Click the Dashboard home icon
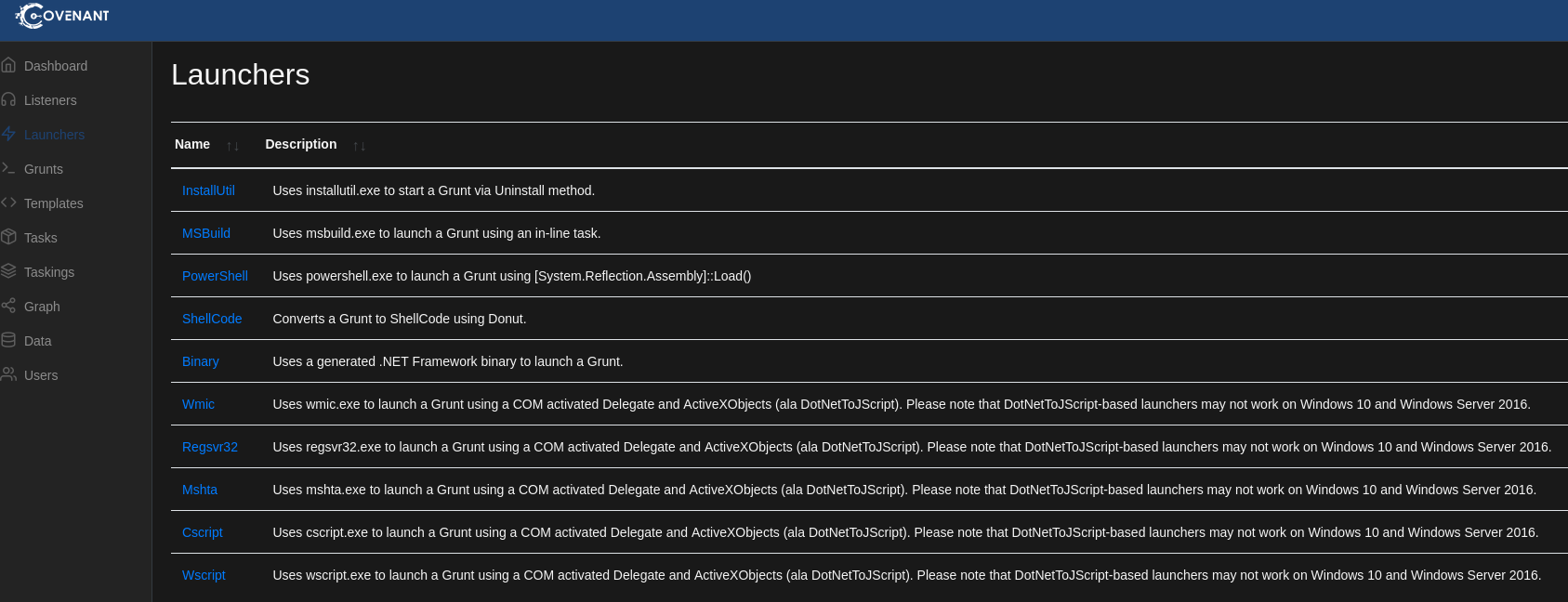This screenshot has width=1568, height=602. [x=9, y=65]
